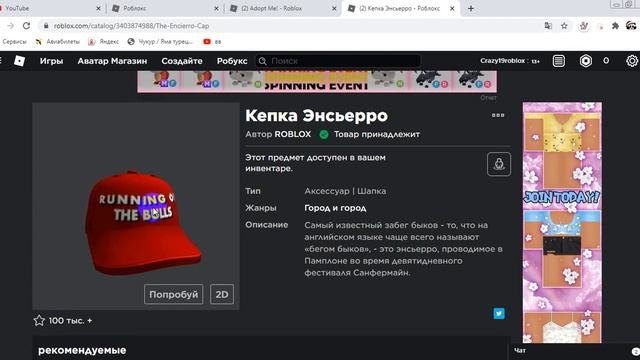Click the рекомендуемые section heading
This screenshot has height=360, width=640.
coord(82,350)
